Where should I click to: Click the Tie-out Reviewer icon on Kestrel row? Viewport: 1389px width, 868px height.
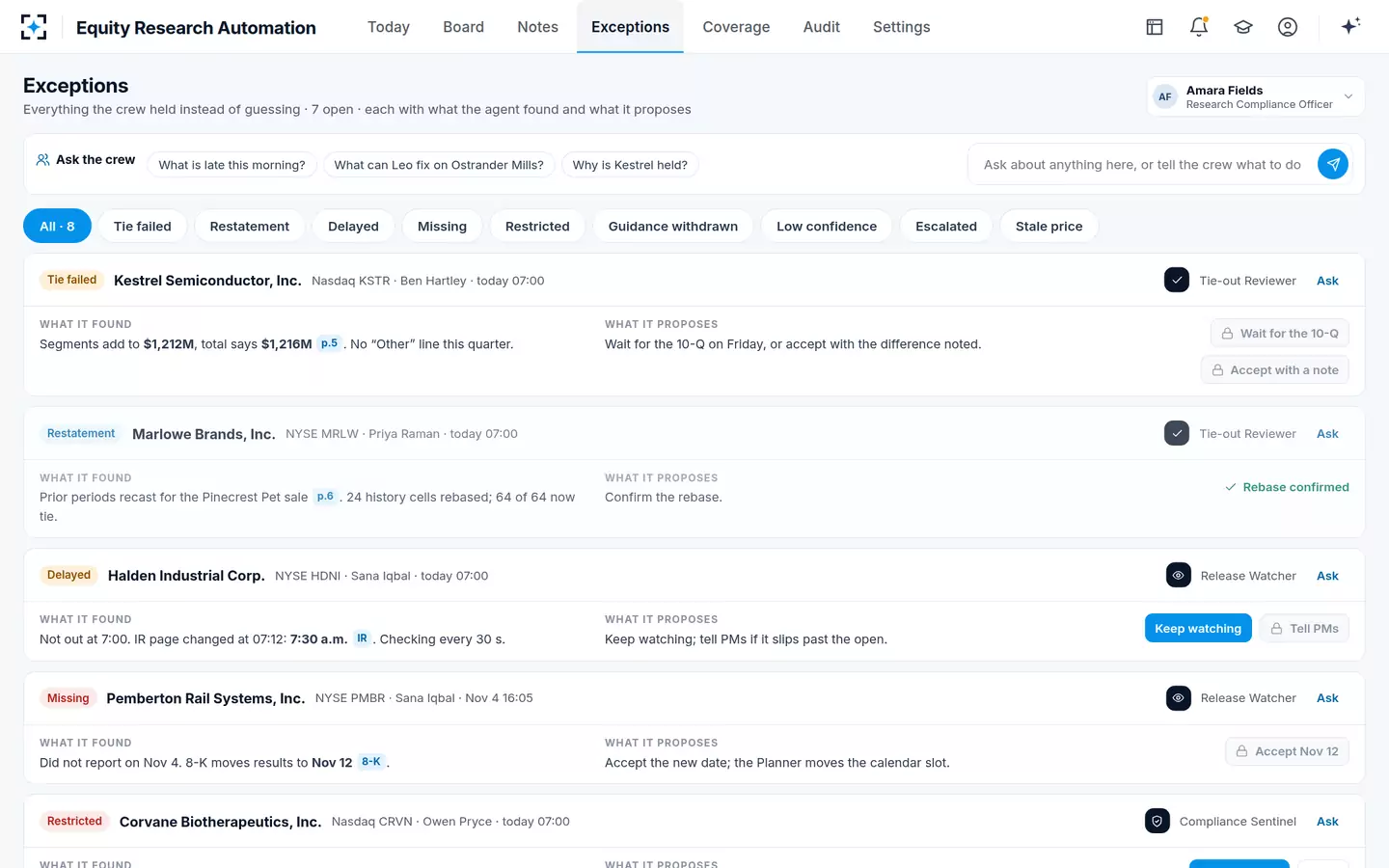(x=1177, y=280)
